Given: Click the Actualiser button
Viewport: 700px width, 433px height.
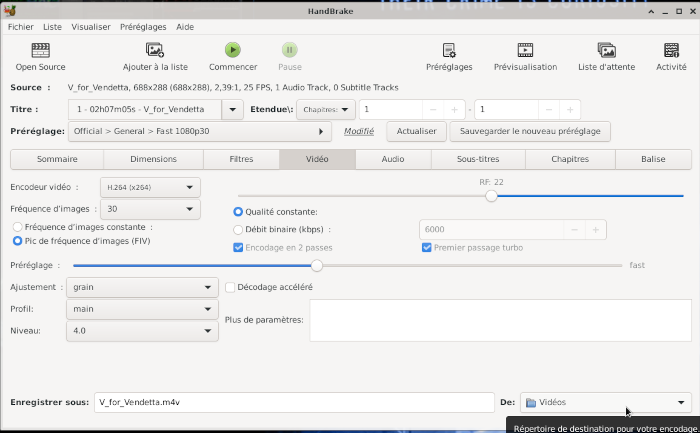Looking at the screenshot, I should pyautogui.click(x=416, y=131).
